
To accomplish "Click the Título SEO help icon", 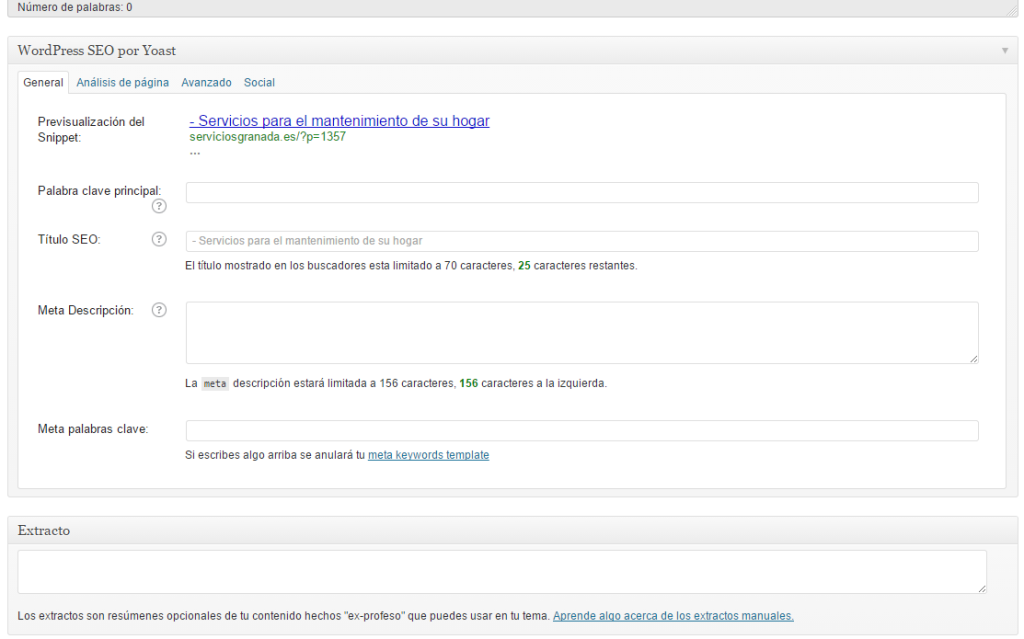I will 159,240.
